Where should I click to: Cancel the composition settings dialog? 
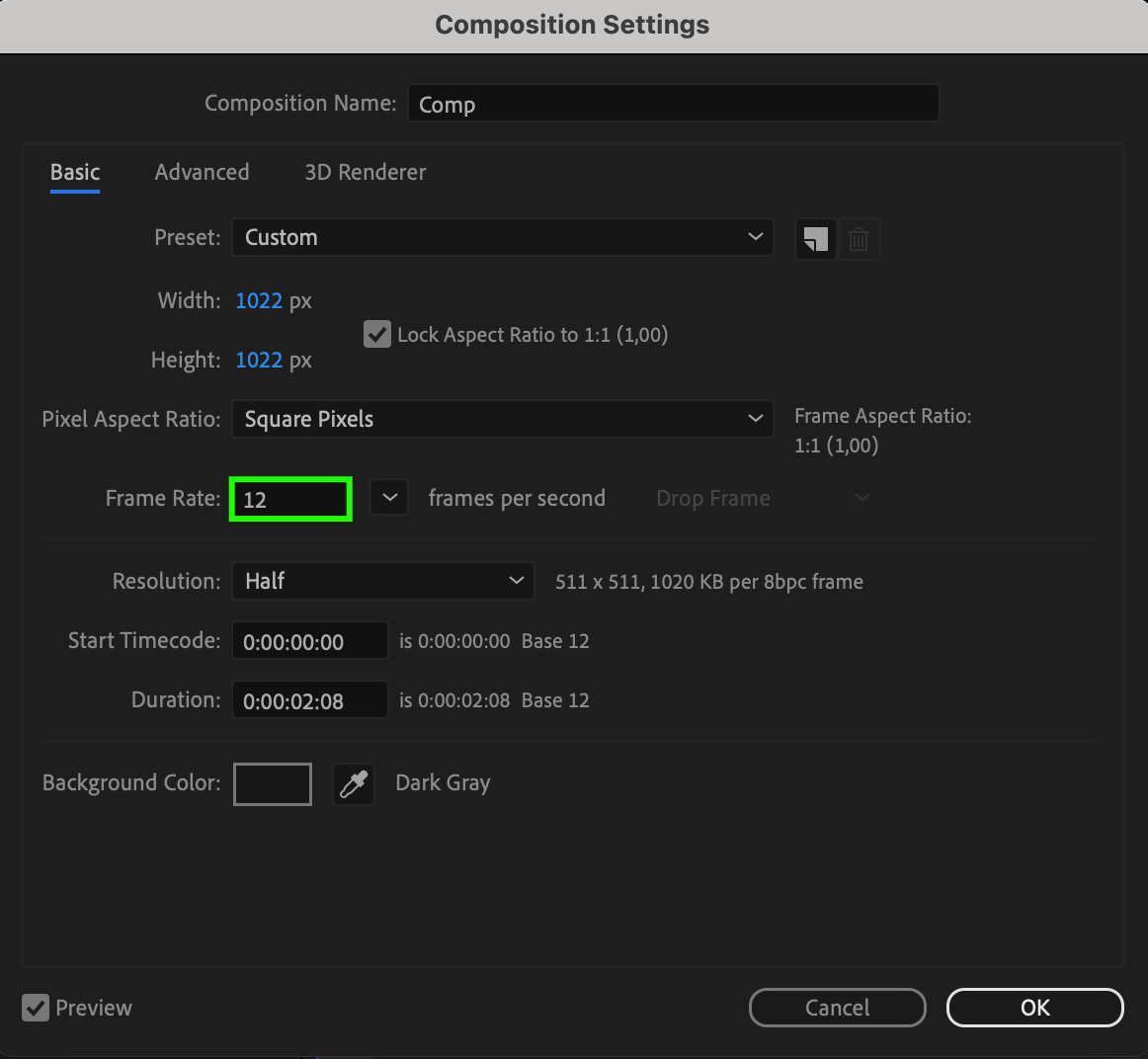point(837,1008)
